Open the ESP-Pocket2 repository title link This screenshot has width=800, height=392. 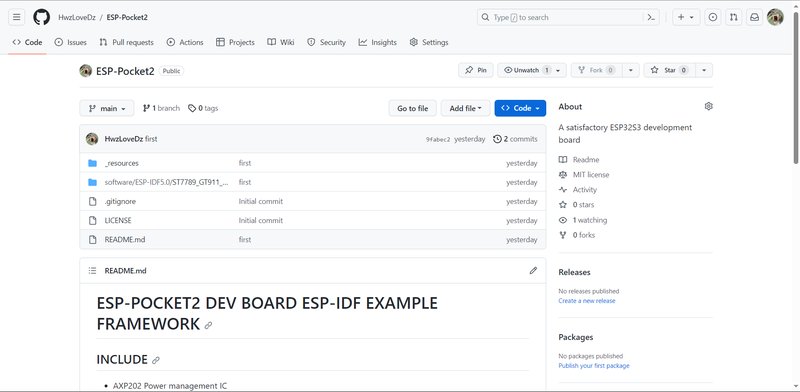(x=125, y=71)
